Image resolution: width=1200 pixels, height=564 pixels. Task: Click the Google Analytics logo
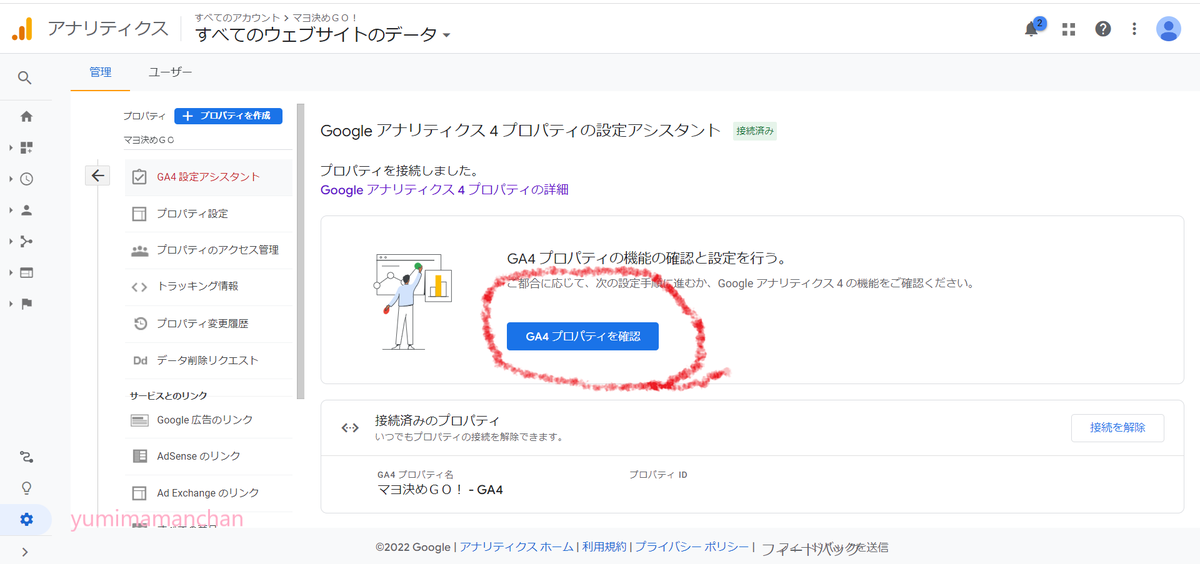(x=22, y=29)
